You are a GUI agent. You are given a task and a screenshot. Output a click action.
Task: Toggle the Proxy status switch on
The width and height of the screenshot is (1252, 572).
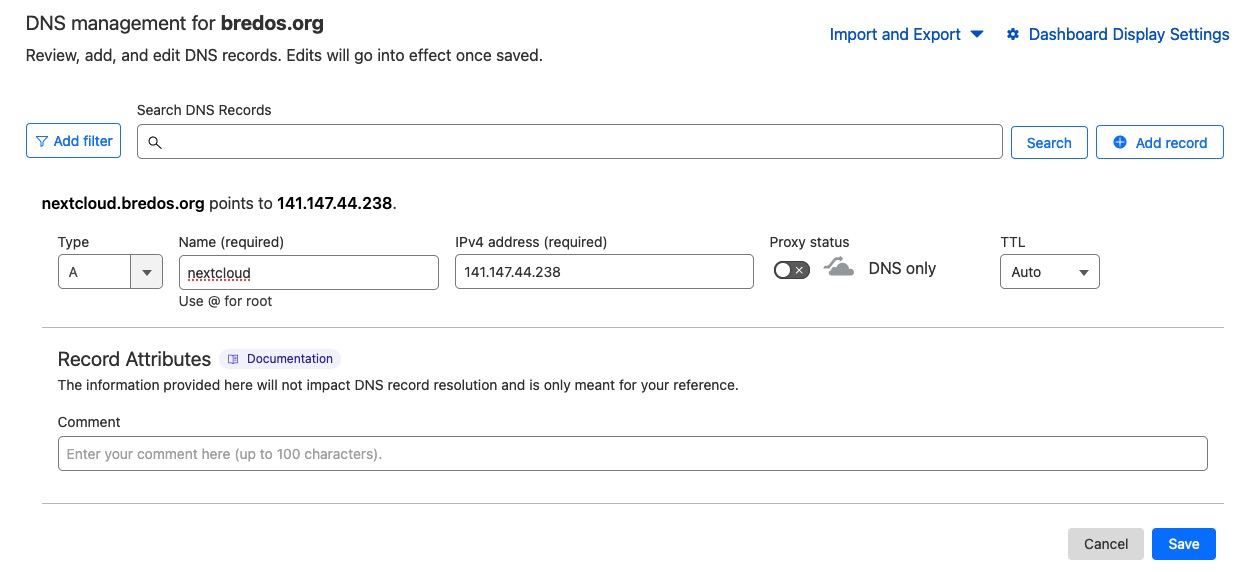792,270
